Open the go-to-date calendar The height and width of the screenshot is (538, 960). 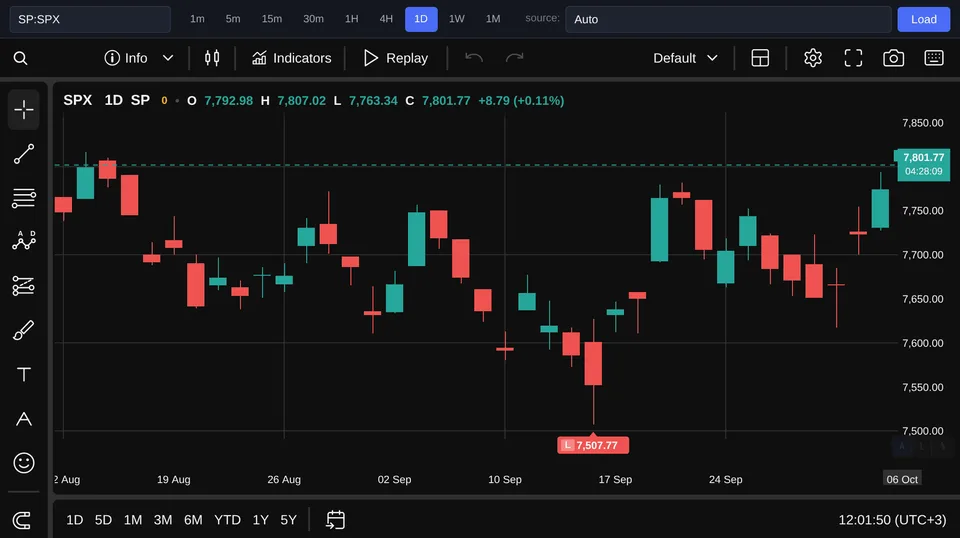pyautogui.click(x=336, y=520)
